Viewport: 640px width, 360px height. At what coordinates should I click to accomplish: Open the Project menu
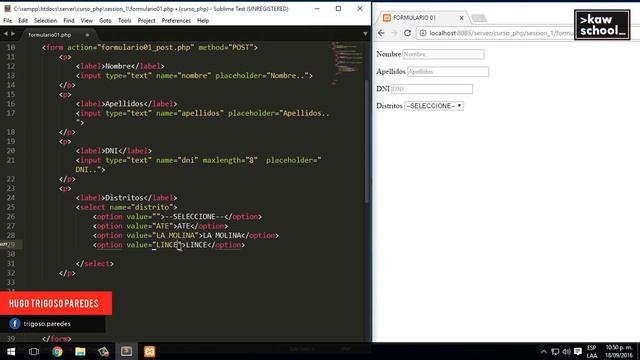pyautogui.click(x=146, y=20)
